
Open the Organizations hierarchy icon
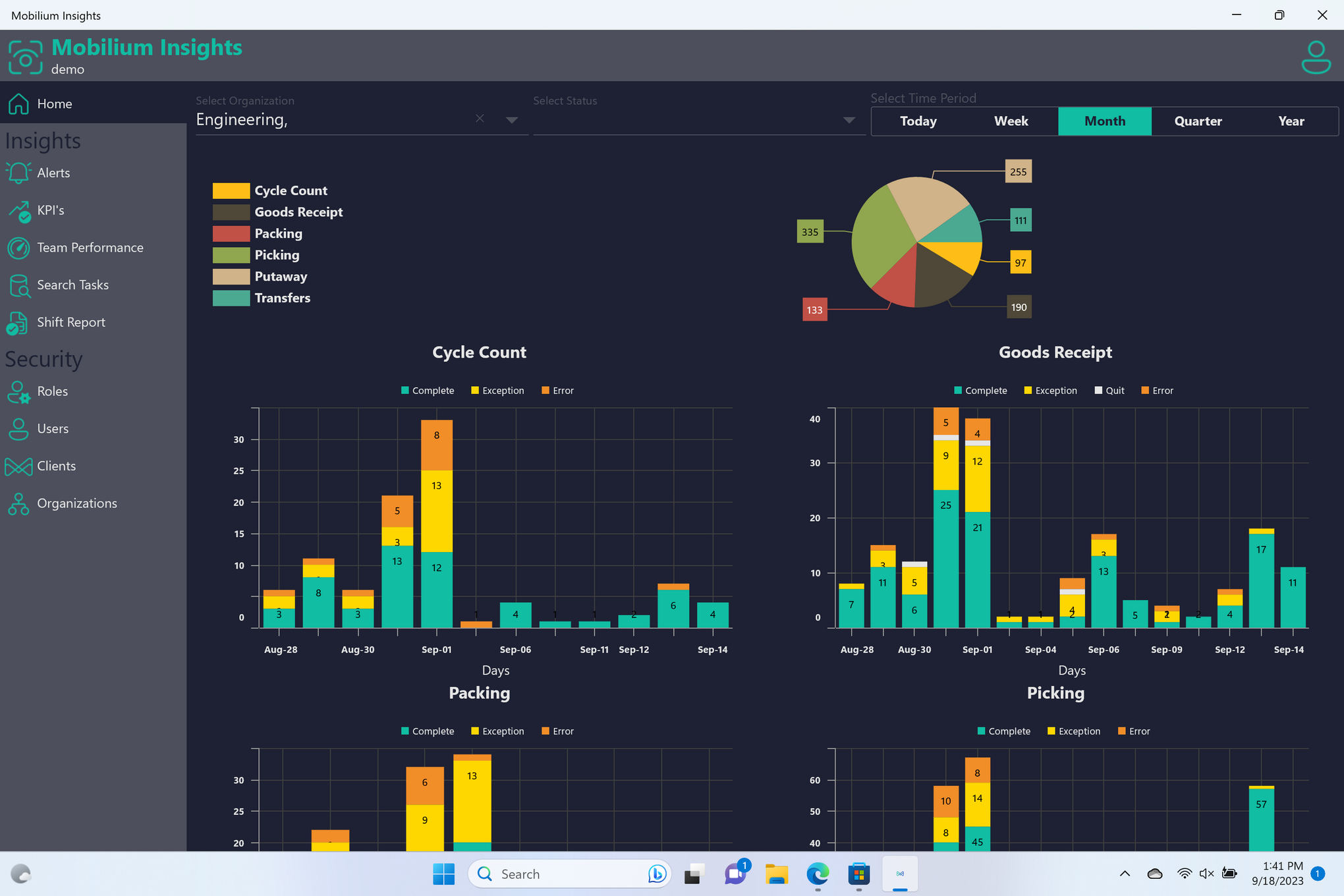click(18, 504)
